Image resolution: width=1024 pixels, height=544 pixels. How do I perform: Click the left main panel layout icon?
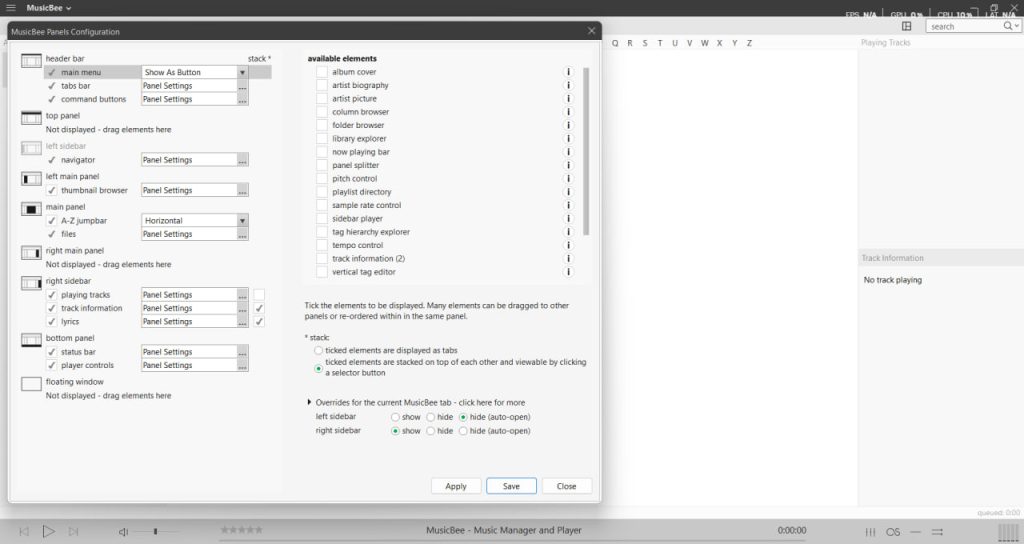(31, 179)
